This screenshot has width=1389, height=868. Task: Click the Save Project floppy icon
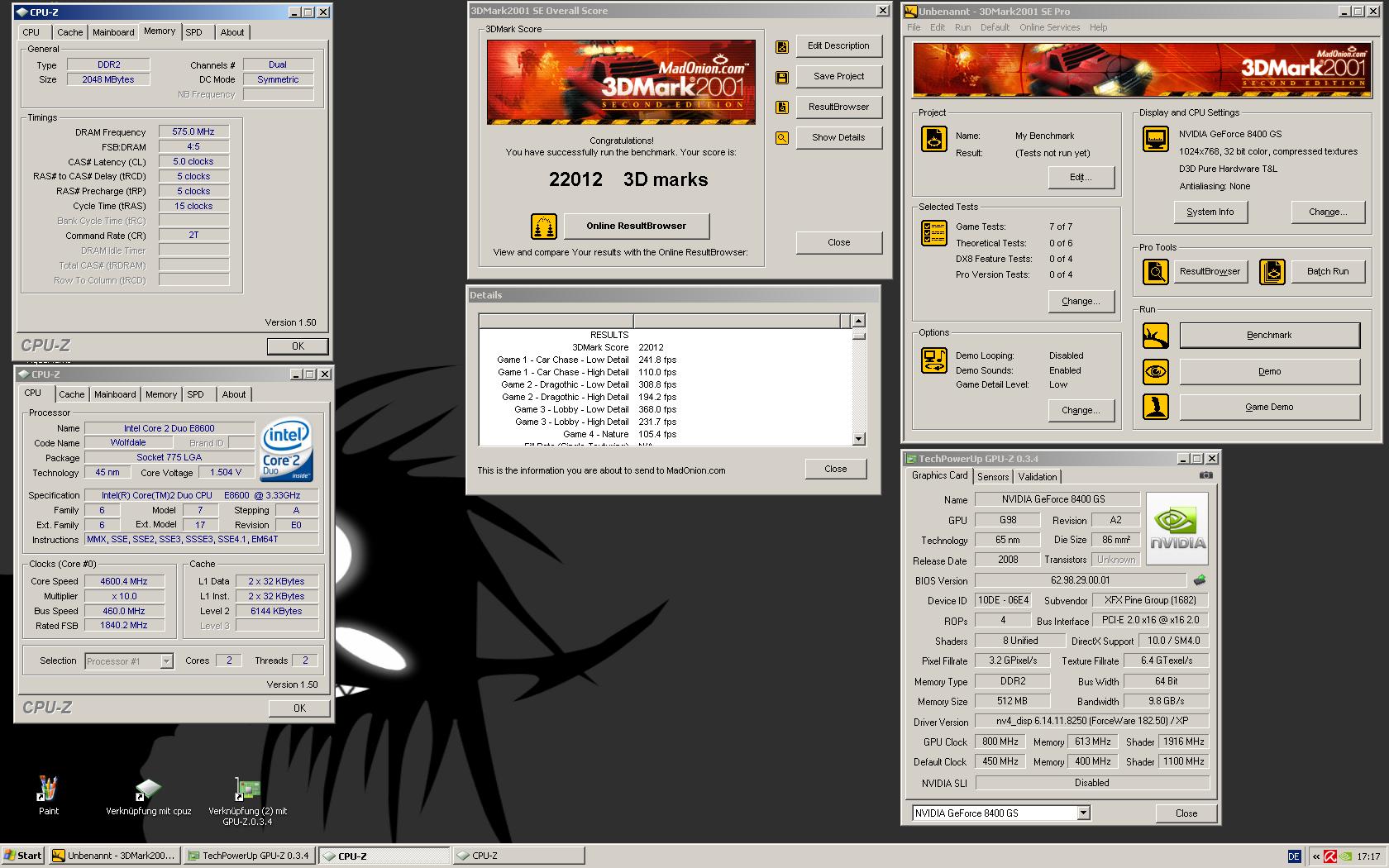click(781, 78)
